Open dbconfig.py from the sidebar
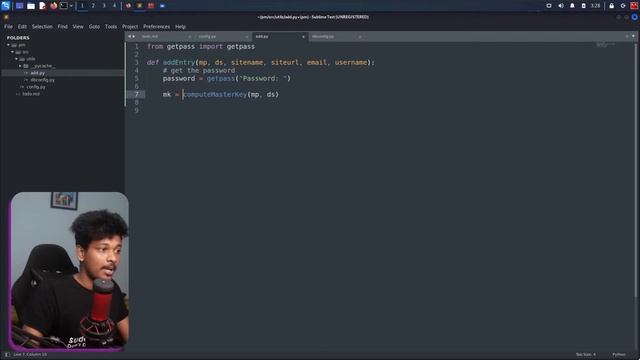 pyautogui.click(x=42, y=80)
